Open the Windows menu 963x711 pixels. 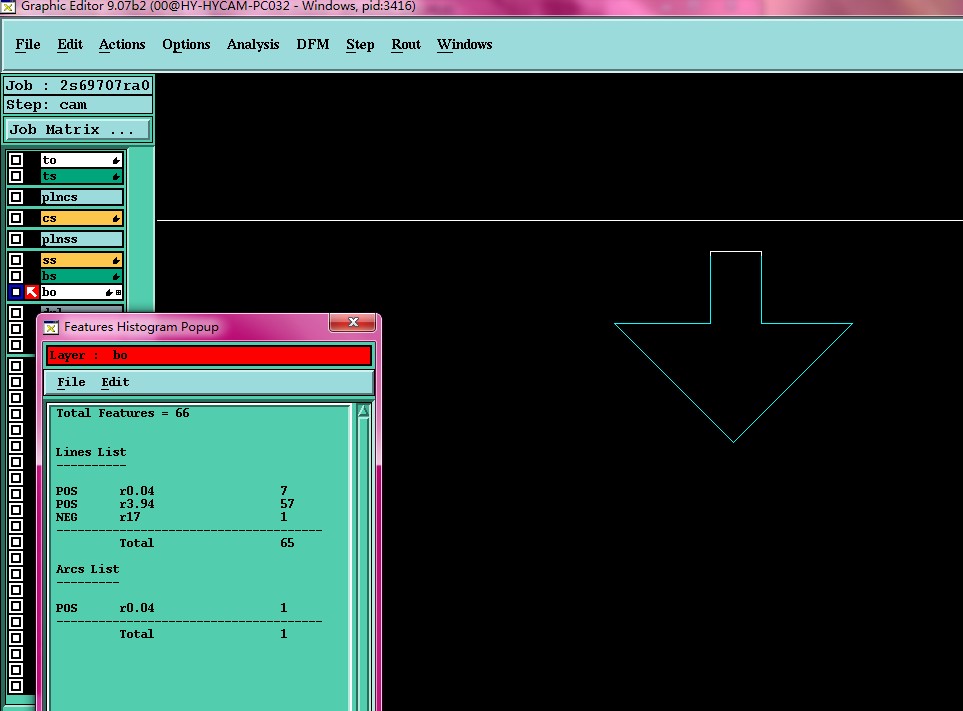(465, 45)
